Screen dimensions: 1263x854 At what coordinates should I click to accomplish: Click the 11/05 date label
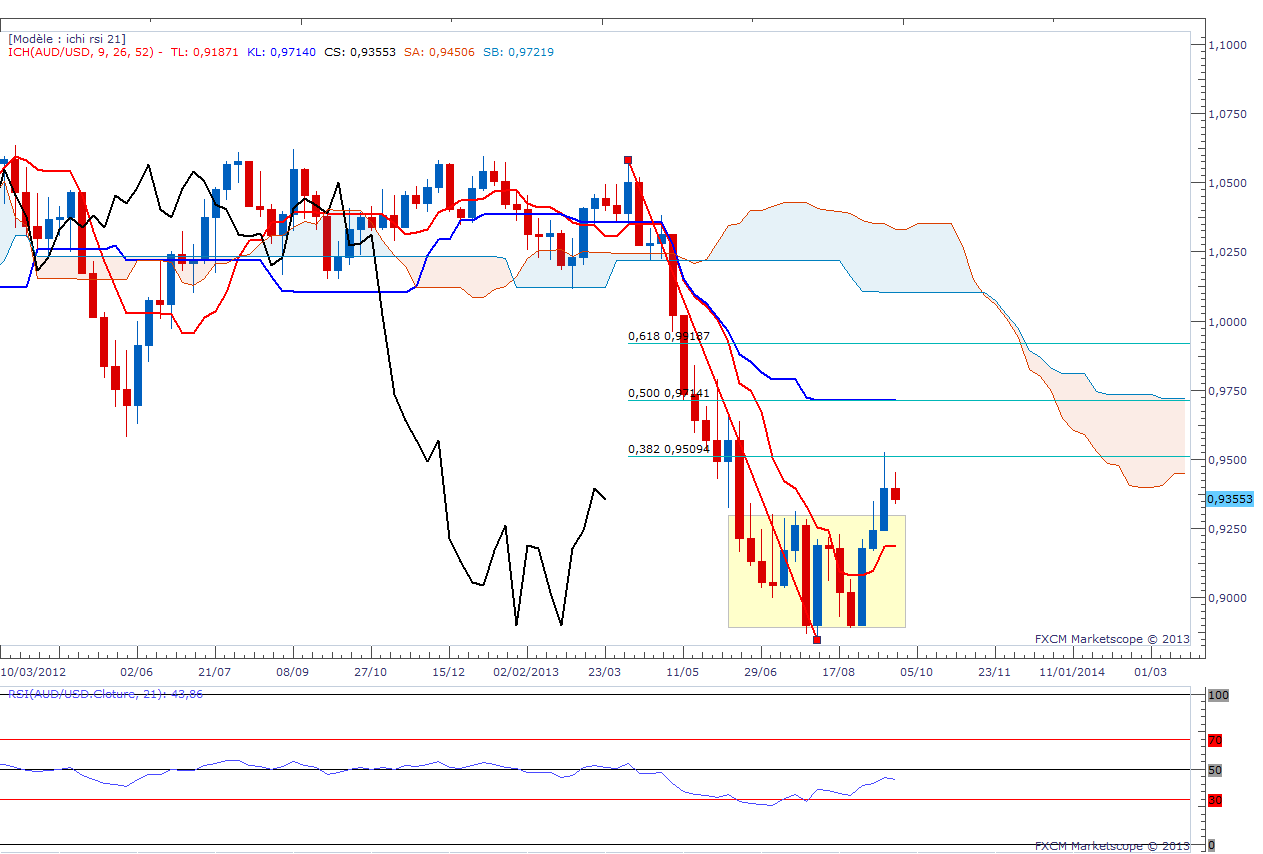(x=683, y=672)
